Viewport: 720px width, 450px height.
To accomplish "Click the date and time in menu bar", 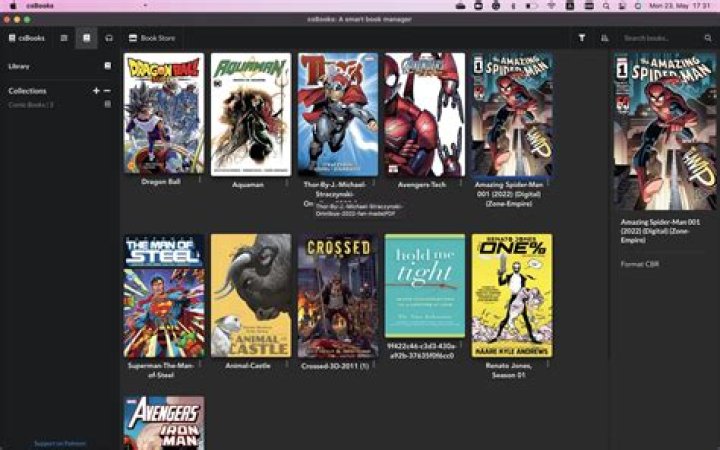I will (680, 6).
